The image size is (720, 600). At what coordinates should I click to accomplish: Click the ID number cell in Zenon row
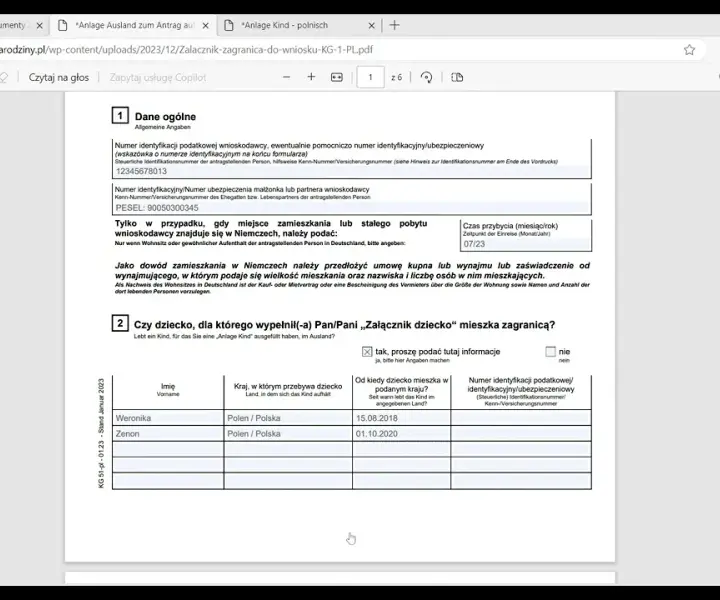(x=521, y=433)
